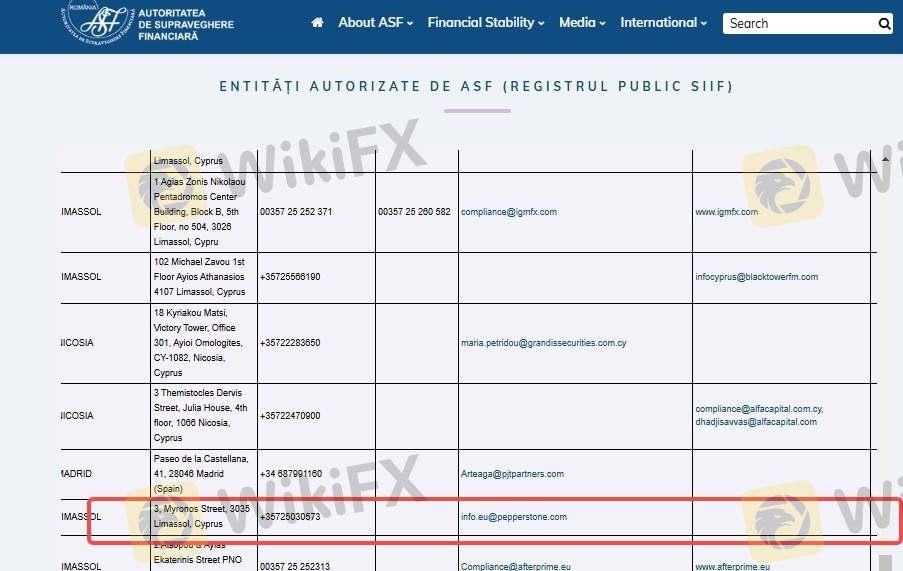Click inside the Search input field

tap(797, 24)
